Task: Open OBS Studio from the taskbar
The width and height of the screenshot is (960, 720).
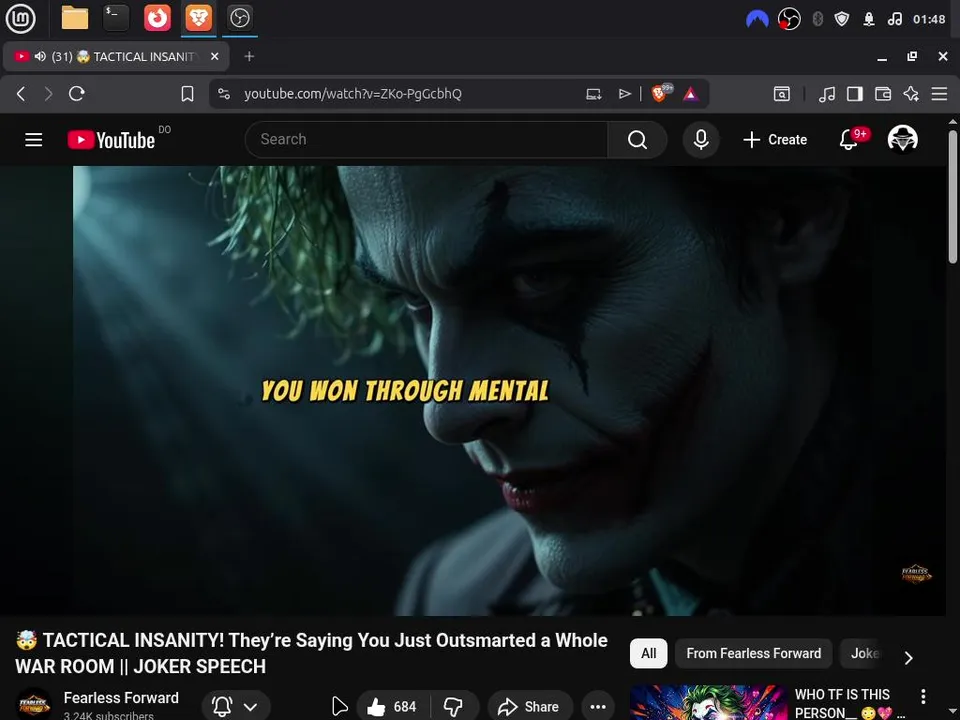Action: pos(239,18)
